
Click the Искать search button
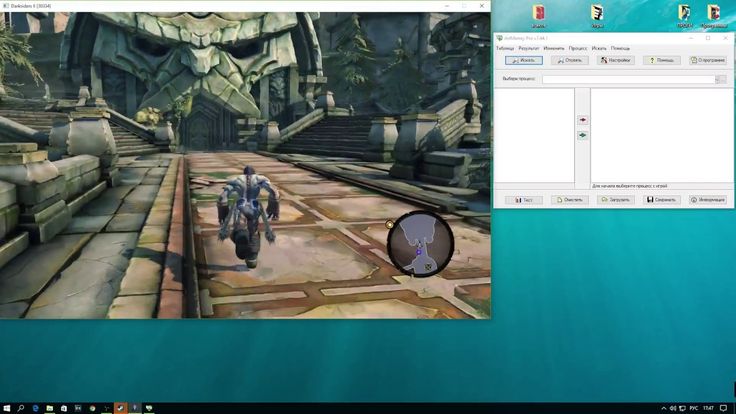524,60
